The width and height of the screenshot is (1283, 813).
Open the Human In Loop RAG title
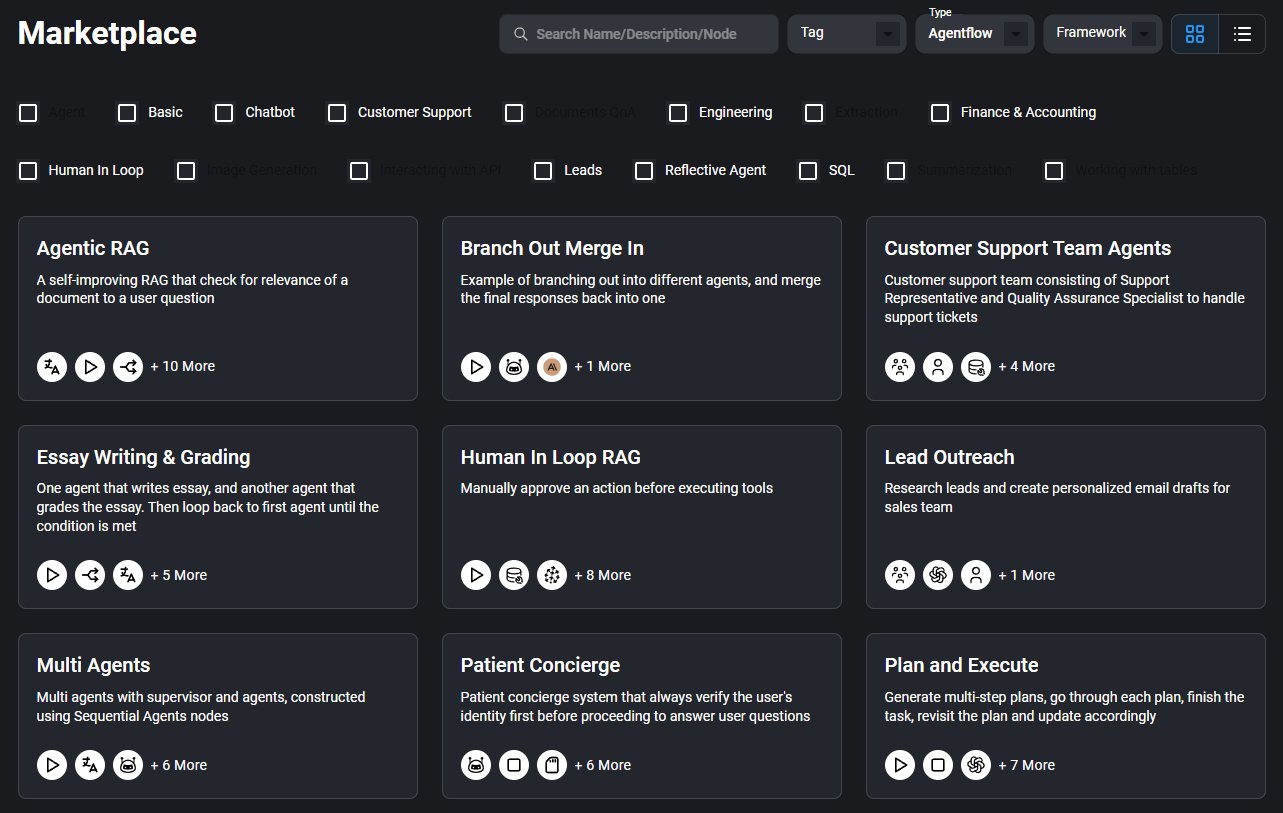551,457
